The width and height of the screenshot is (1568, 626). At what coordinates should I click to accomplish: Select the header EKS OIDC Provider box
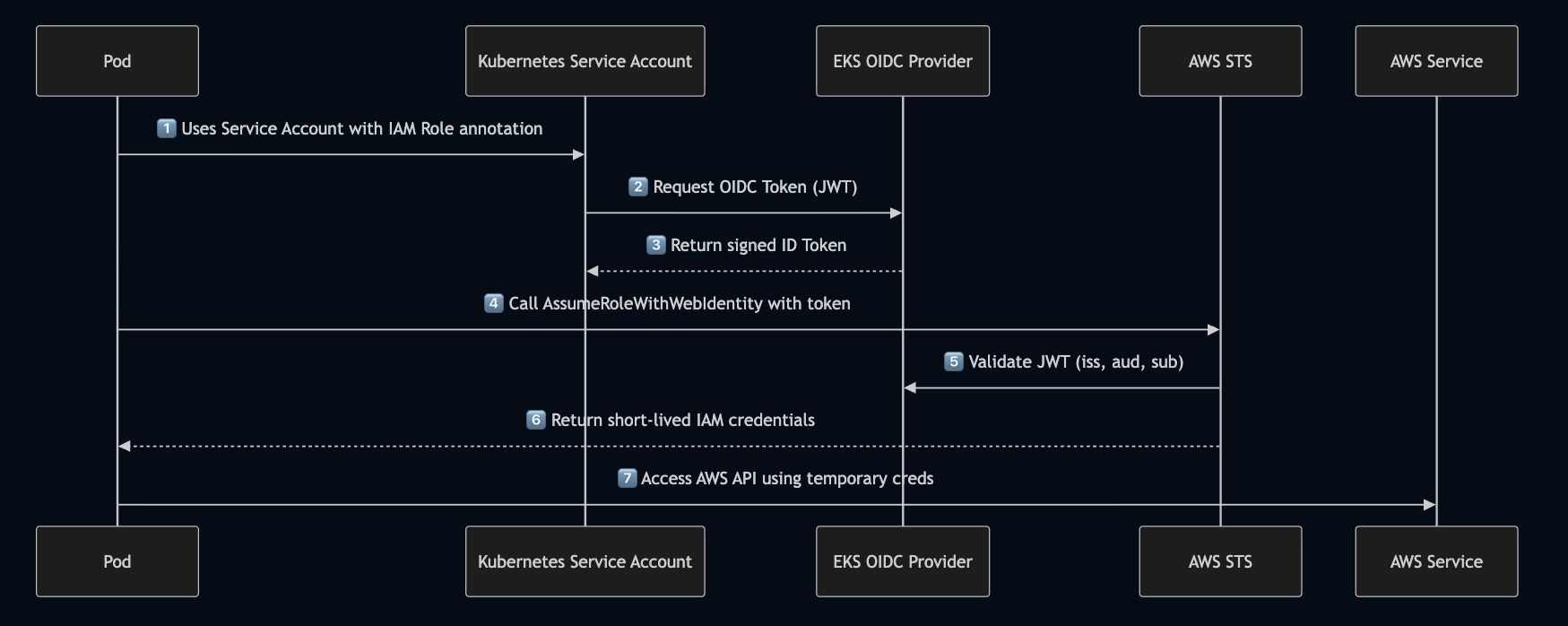click(903, 61)
